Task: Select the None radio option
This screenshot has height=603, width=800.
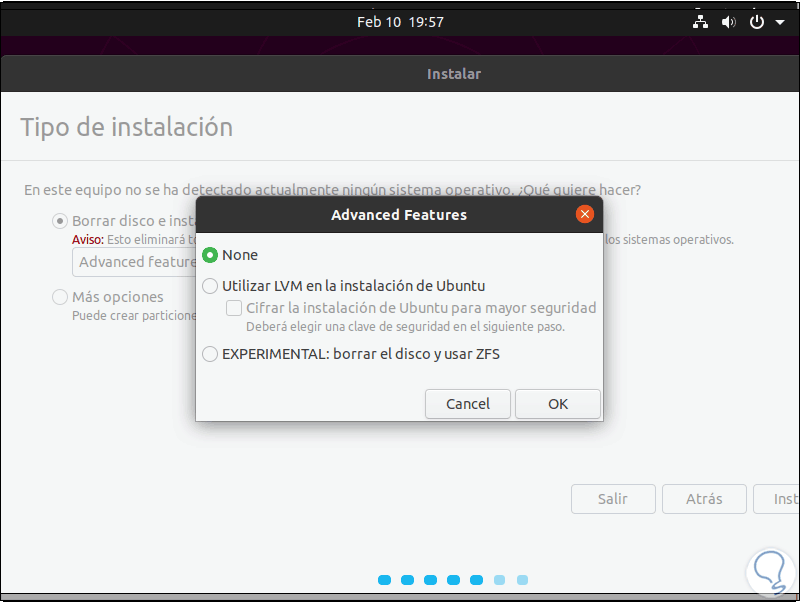Action: pos(210,255)
